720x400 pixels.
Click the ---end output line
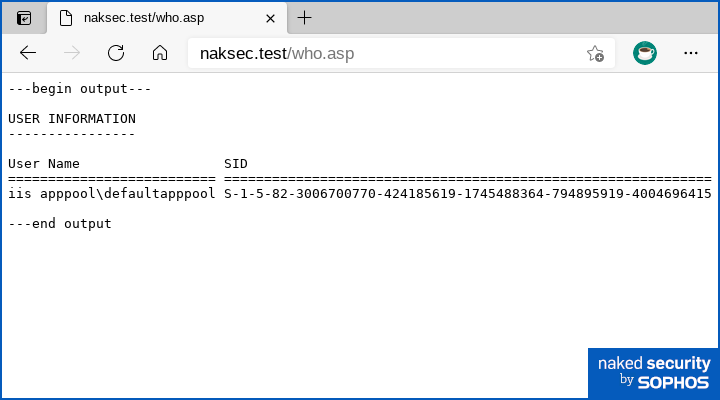(x=60, y=224)
